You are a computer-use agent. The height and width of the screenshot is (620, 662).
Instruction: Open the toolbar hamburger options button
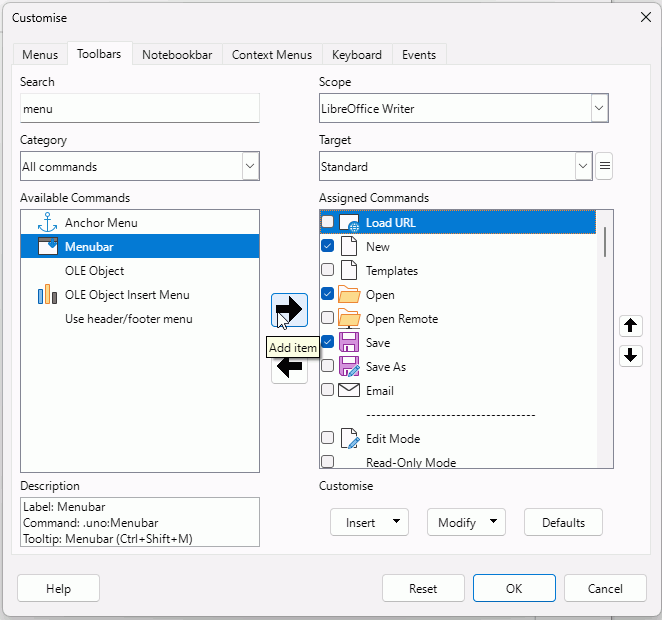(x=604, y=167)
